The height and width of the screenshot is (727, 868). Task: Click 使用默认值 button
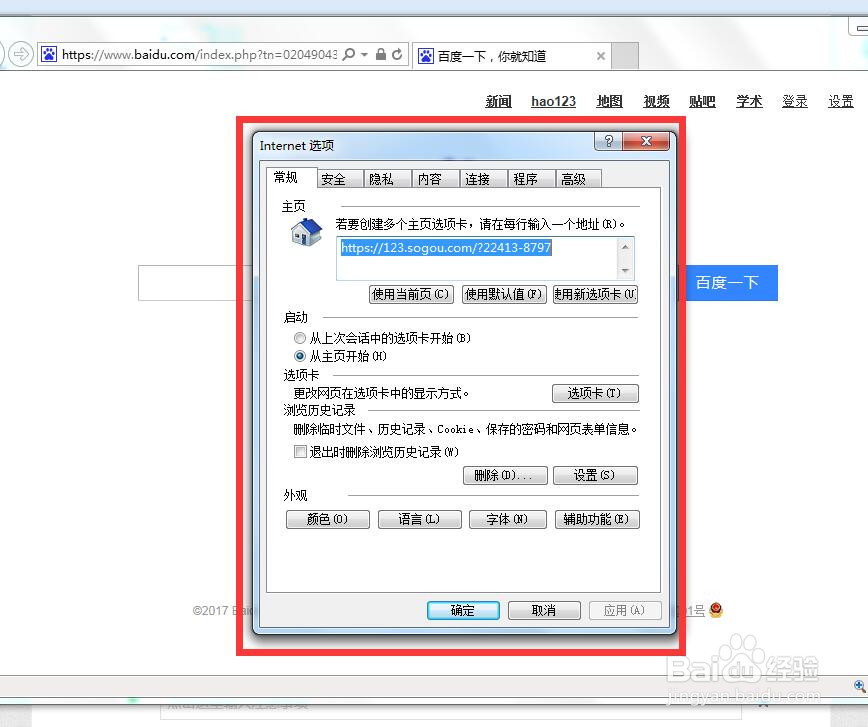coord(504,294)
